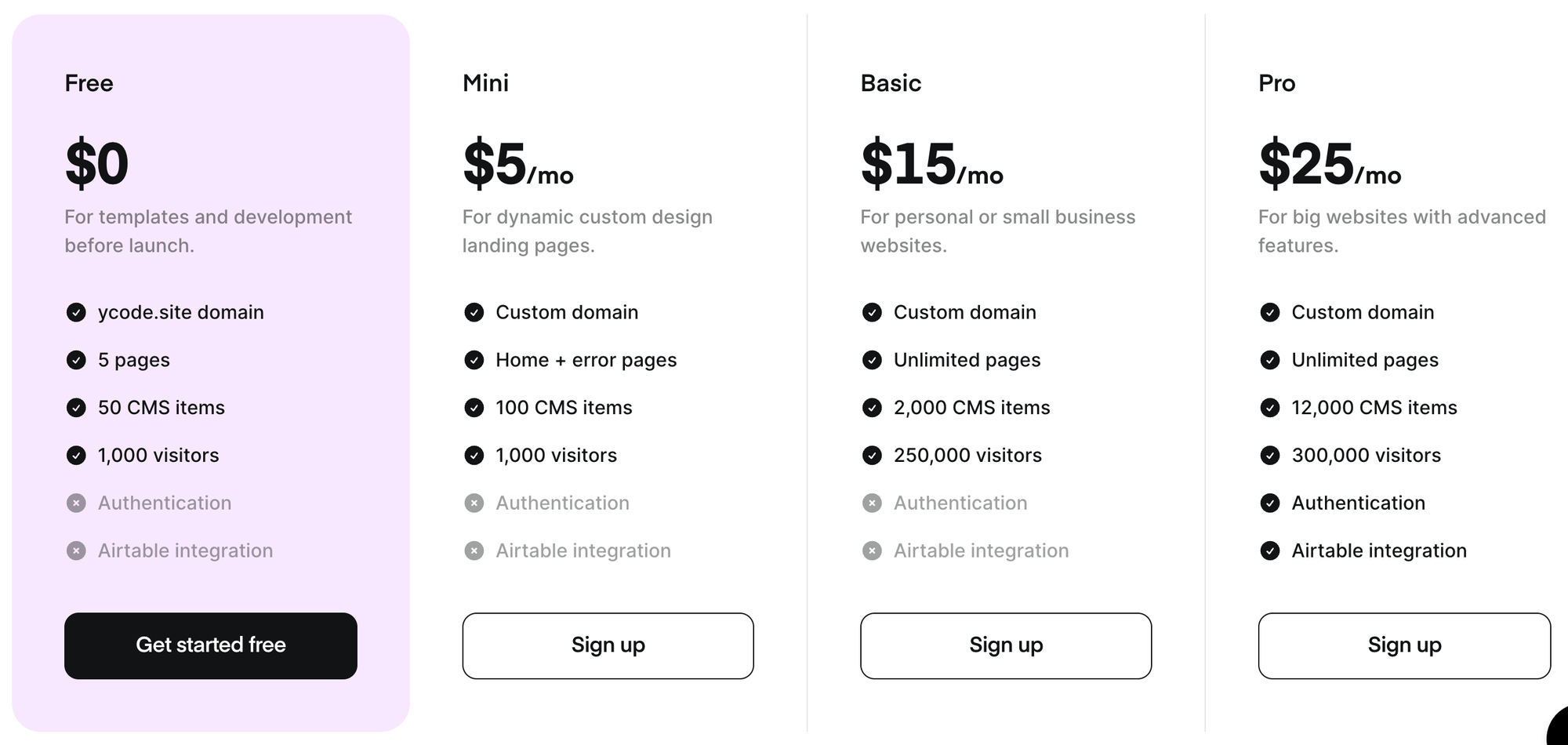Screen dimensions: 1568x745
Task: Click check icon beside Pro plan Authentication
Action: 1270,503
